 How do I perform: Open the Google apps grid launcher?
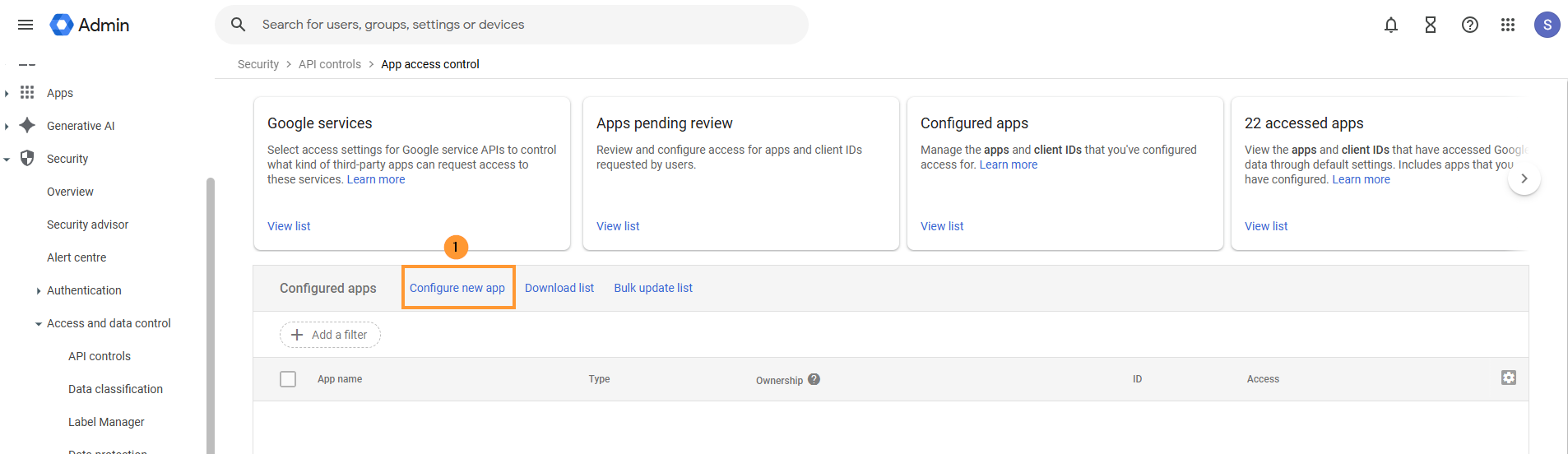(x=1507, y=25)
